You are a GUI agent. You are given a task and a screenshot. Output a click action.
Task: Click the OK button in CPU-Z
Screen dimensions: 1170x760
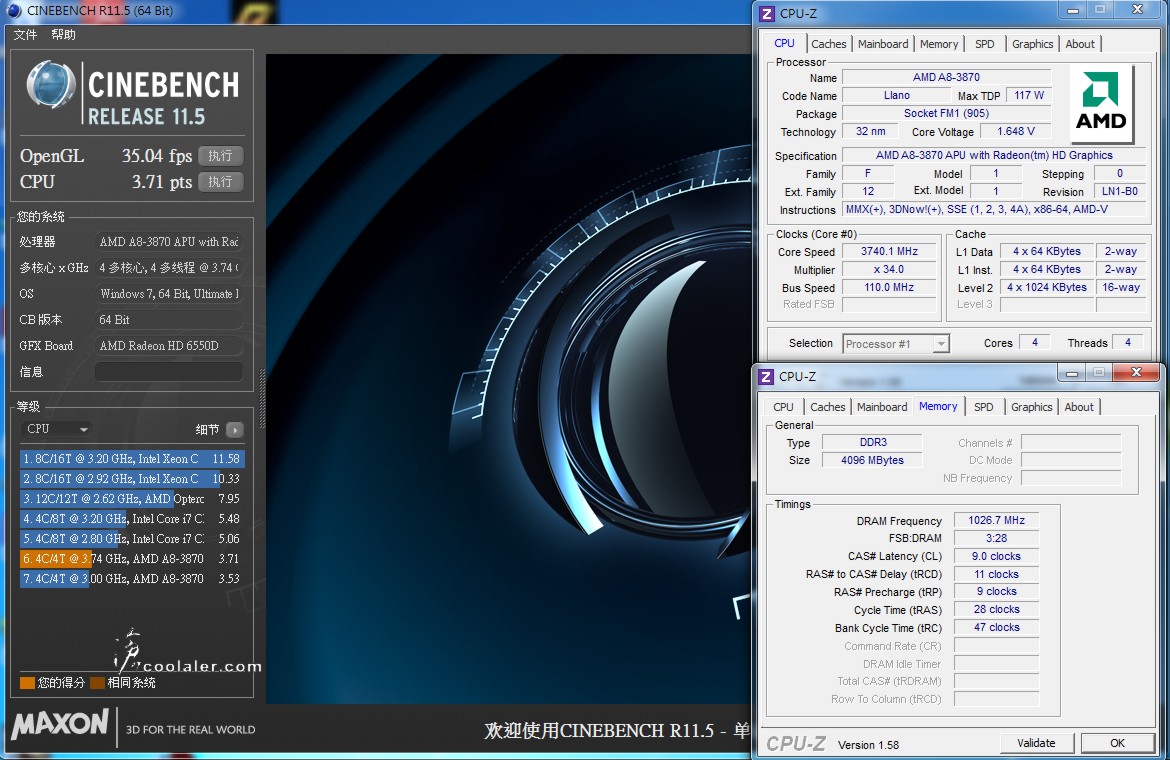point(1117,743)
